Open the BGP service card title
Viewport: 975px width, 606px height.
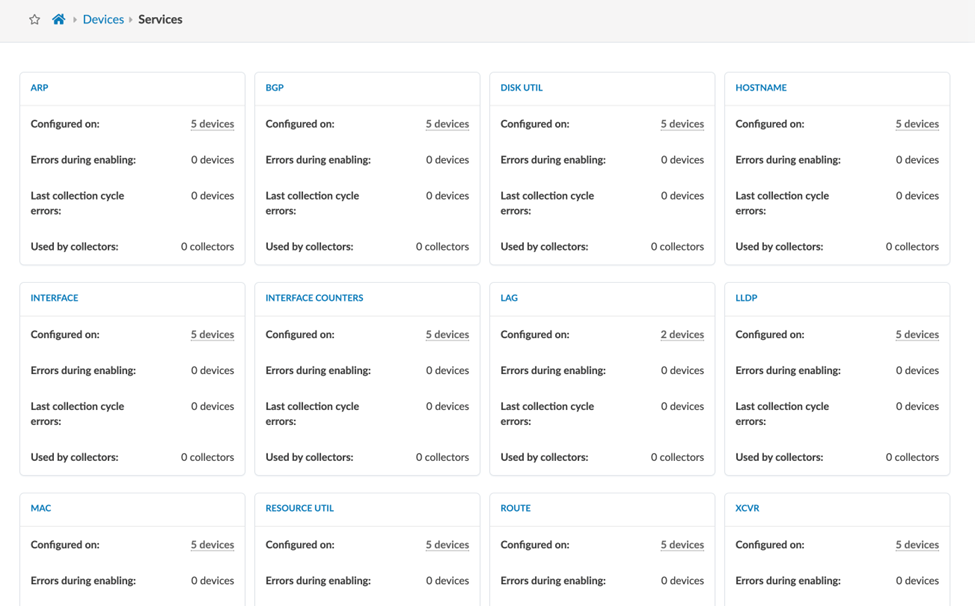[275, 88]
